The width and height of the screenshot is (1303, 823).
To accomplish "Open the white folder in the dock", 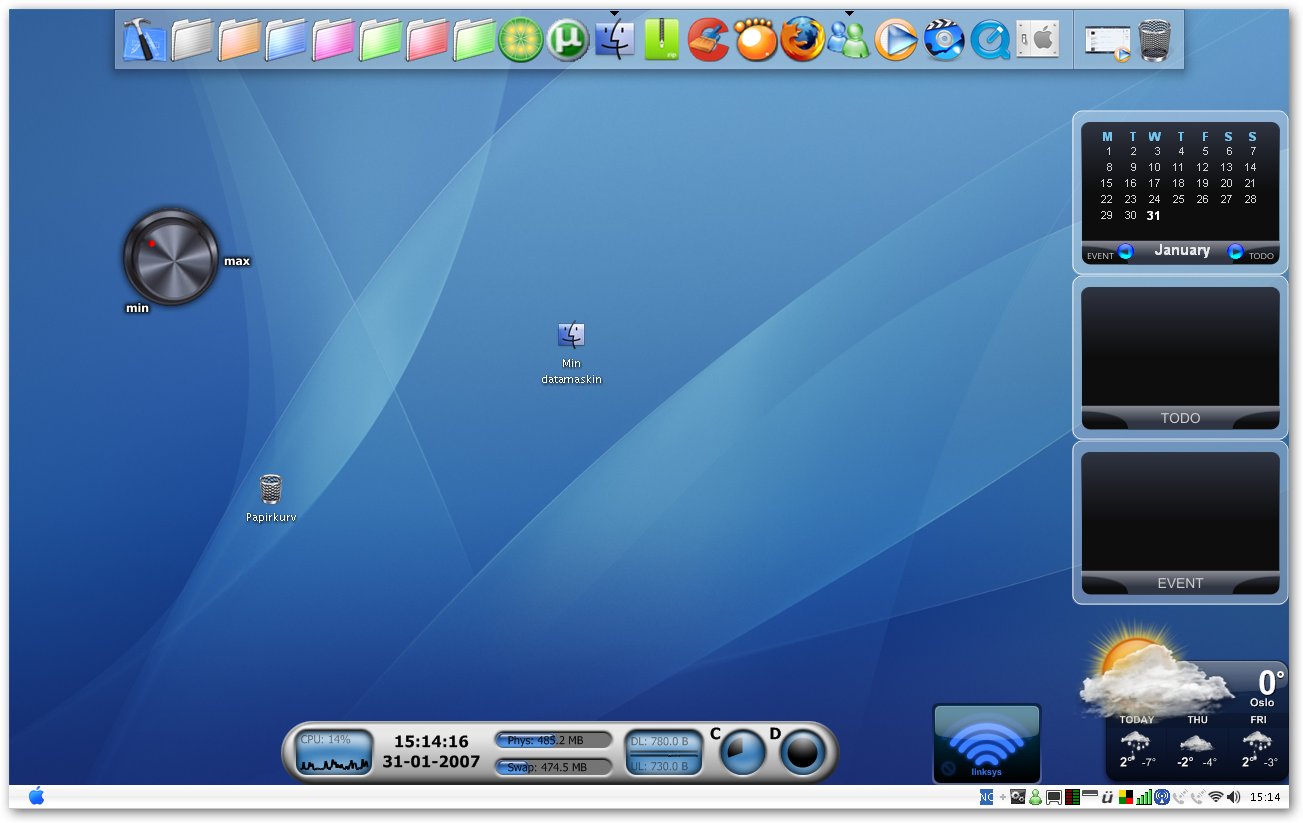I will click(x=192, y=41).
